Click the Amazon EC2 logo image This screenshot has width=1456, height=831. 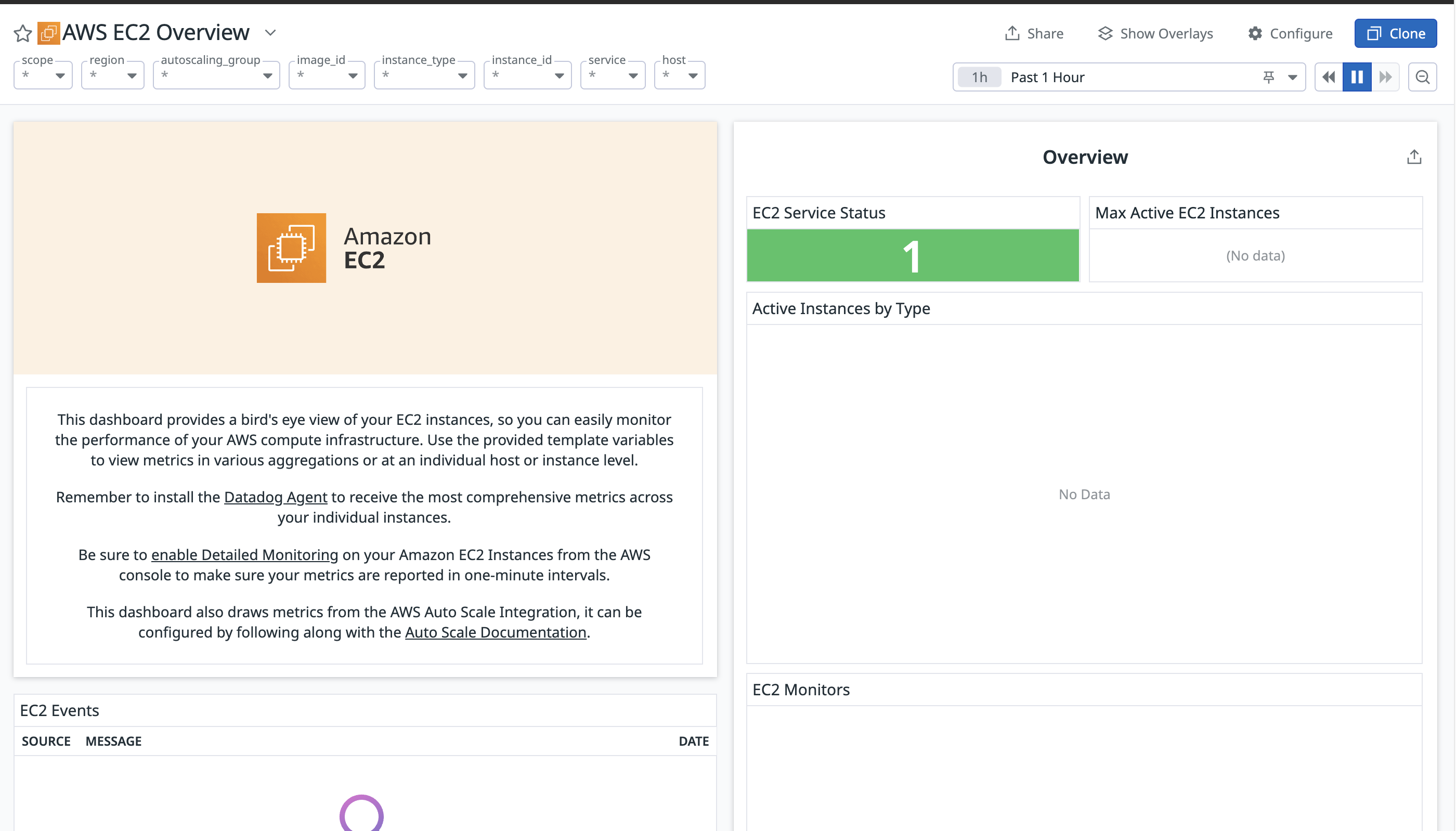coord(344,248)
